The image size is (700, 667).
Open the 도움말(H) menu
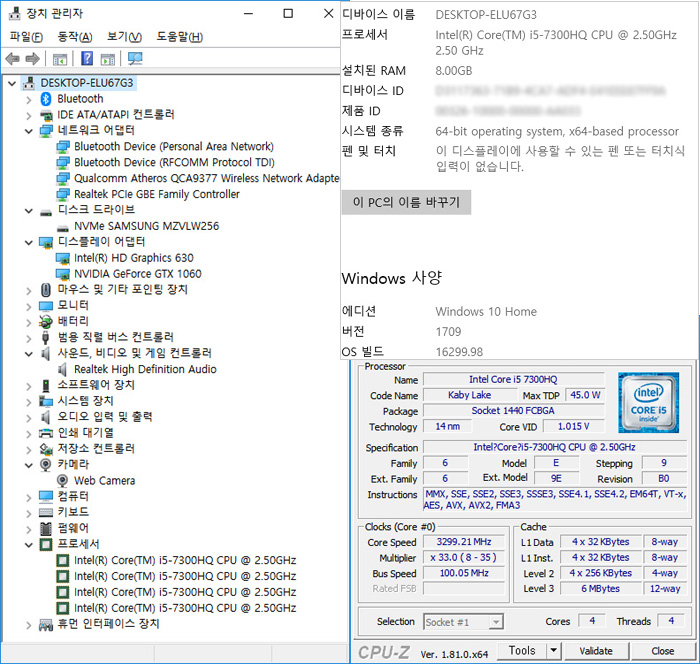179,37
